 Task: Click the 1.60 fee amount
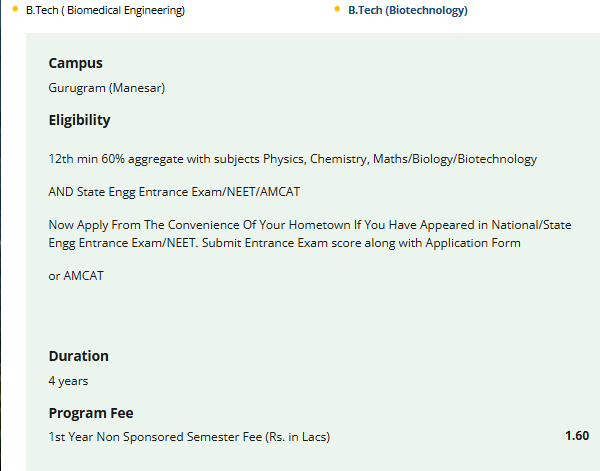(577, 436)
